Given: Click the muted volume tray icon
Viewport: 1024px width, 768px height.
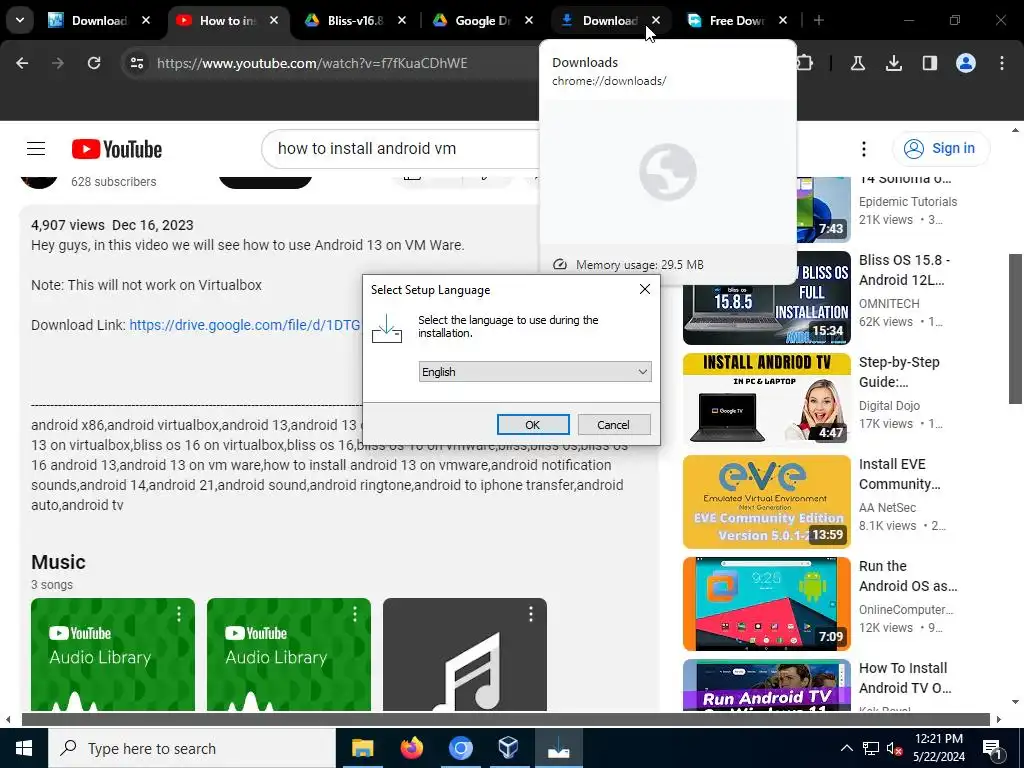Looking at the screenshot, I should [x=894, y=748].
